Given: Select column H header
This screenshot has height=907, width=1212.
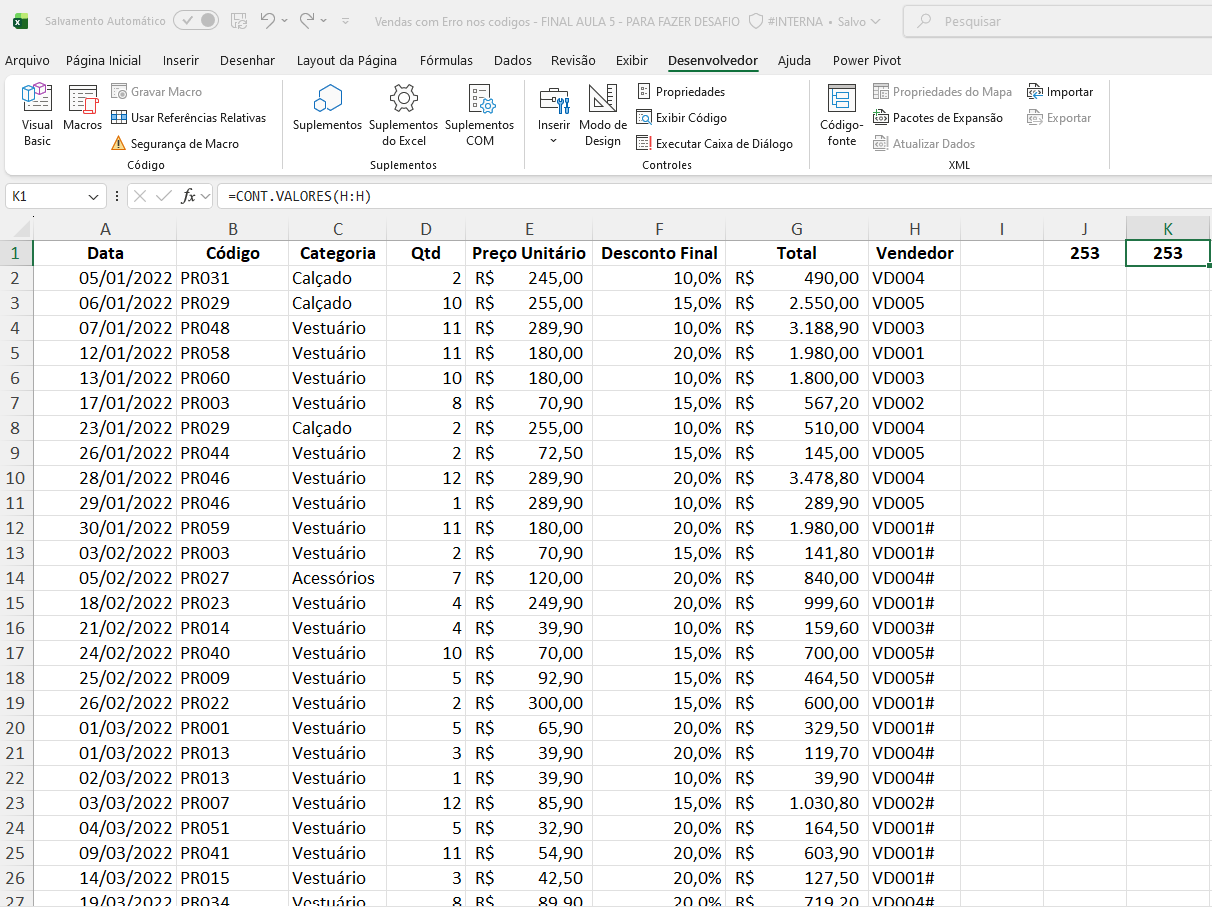Looking at the screenshot, I should pyautogui.click(x=914, y=229).
